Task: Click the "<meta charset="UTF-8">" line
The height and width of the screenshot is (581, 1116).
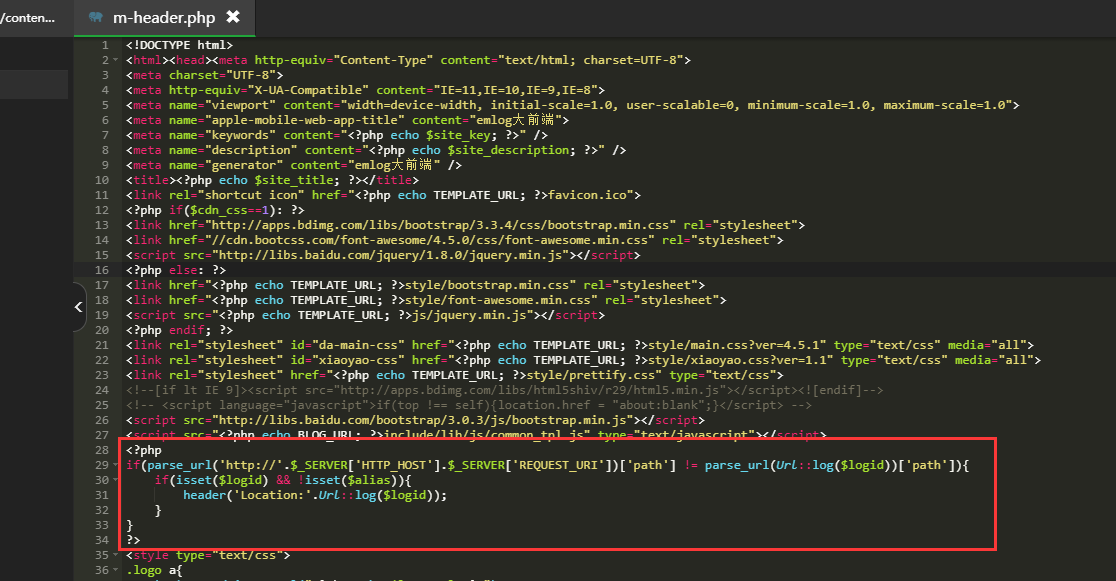Action: pyautogui.click(x=204, y=75)
